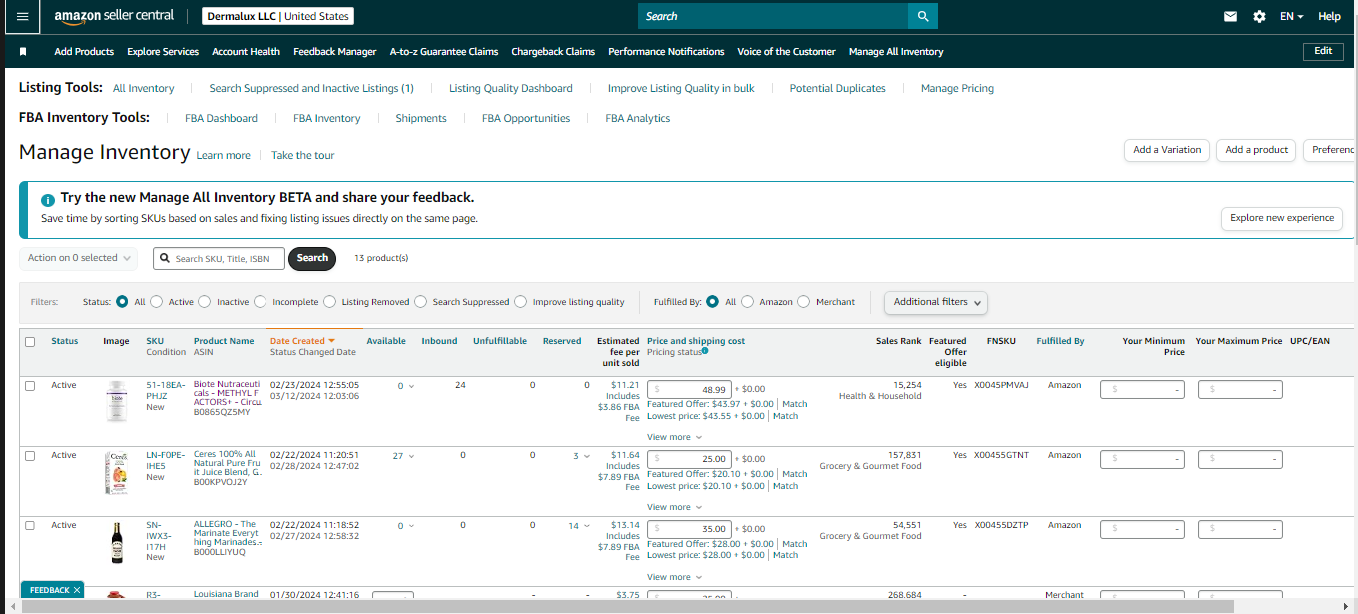Open the Allegro marinade product thumbnail
Image resolution: width=1358 pixels, height=614 pixels.
point(117,542)
